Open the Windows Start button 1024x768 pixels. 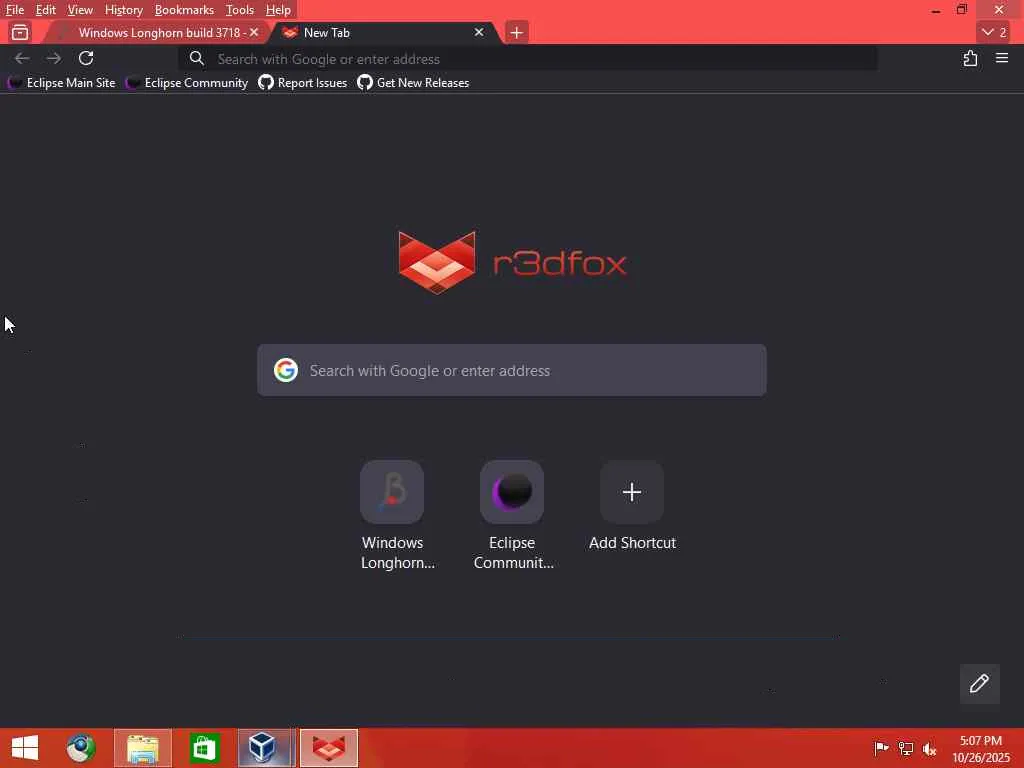(x=25, y=748)
